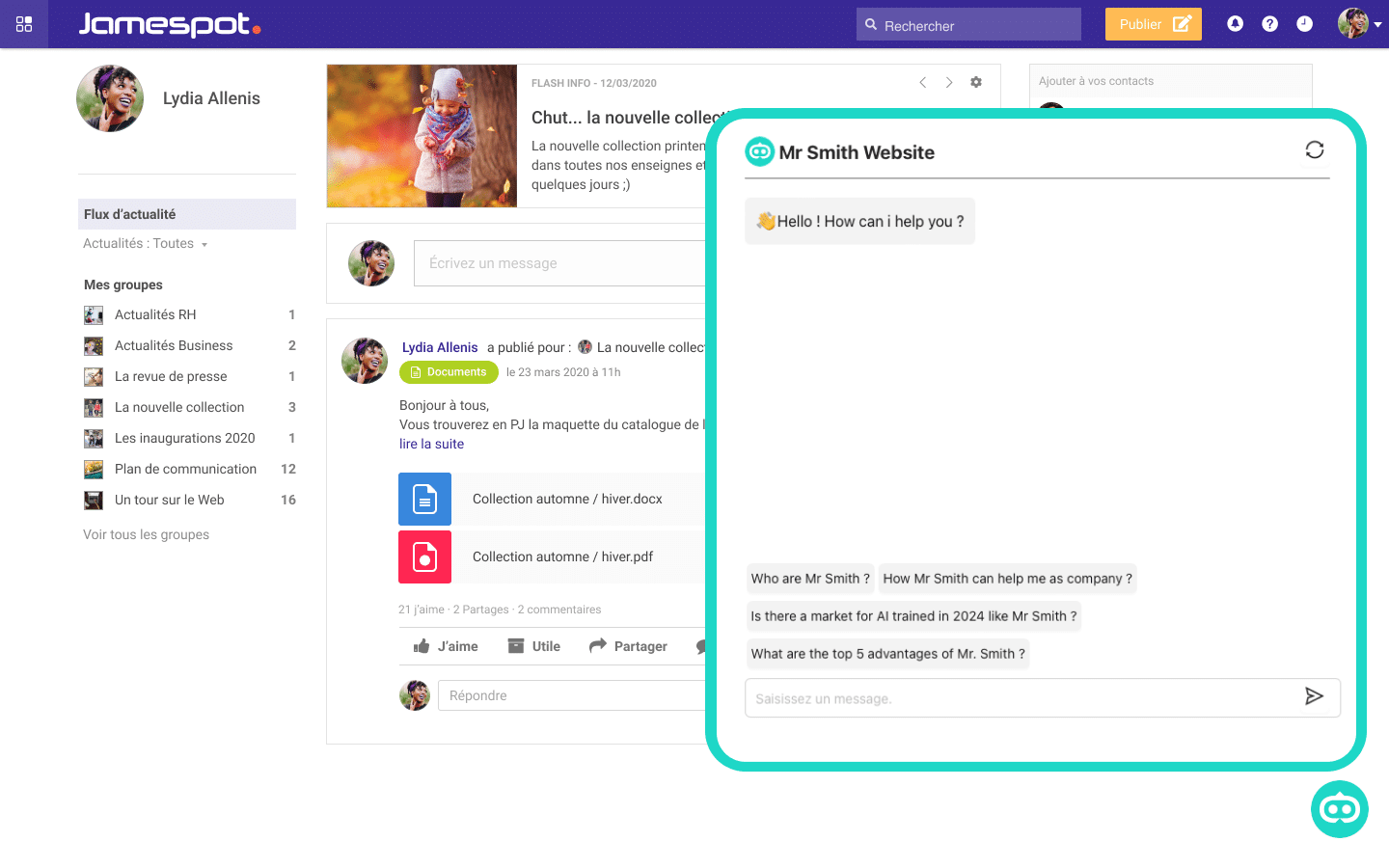This screenshot has height=868, width=1389.
Task: Click the Publier button
Action: 1154,24
